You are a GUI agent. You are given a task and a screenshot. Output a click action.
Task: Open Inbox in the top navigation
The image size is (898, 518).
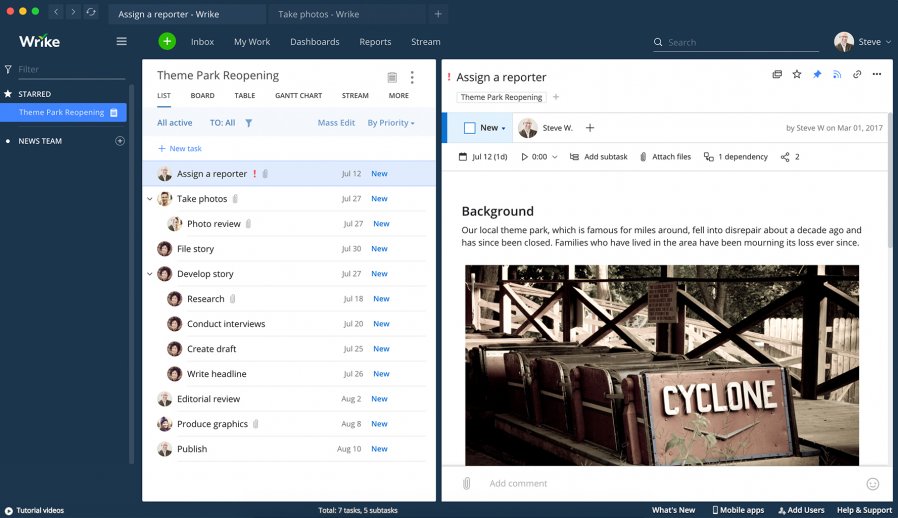tap(202, 42)
